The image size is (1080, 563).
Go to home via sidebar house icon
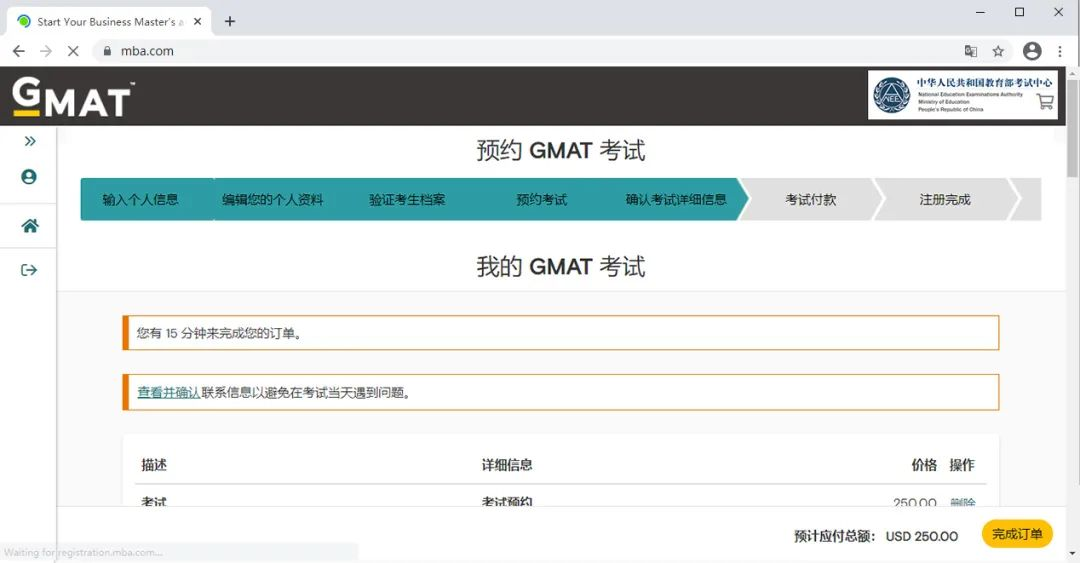tap(30, 226)
